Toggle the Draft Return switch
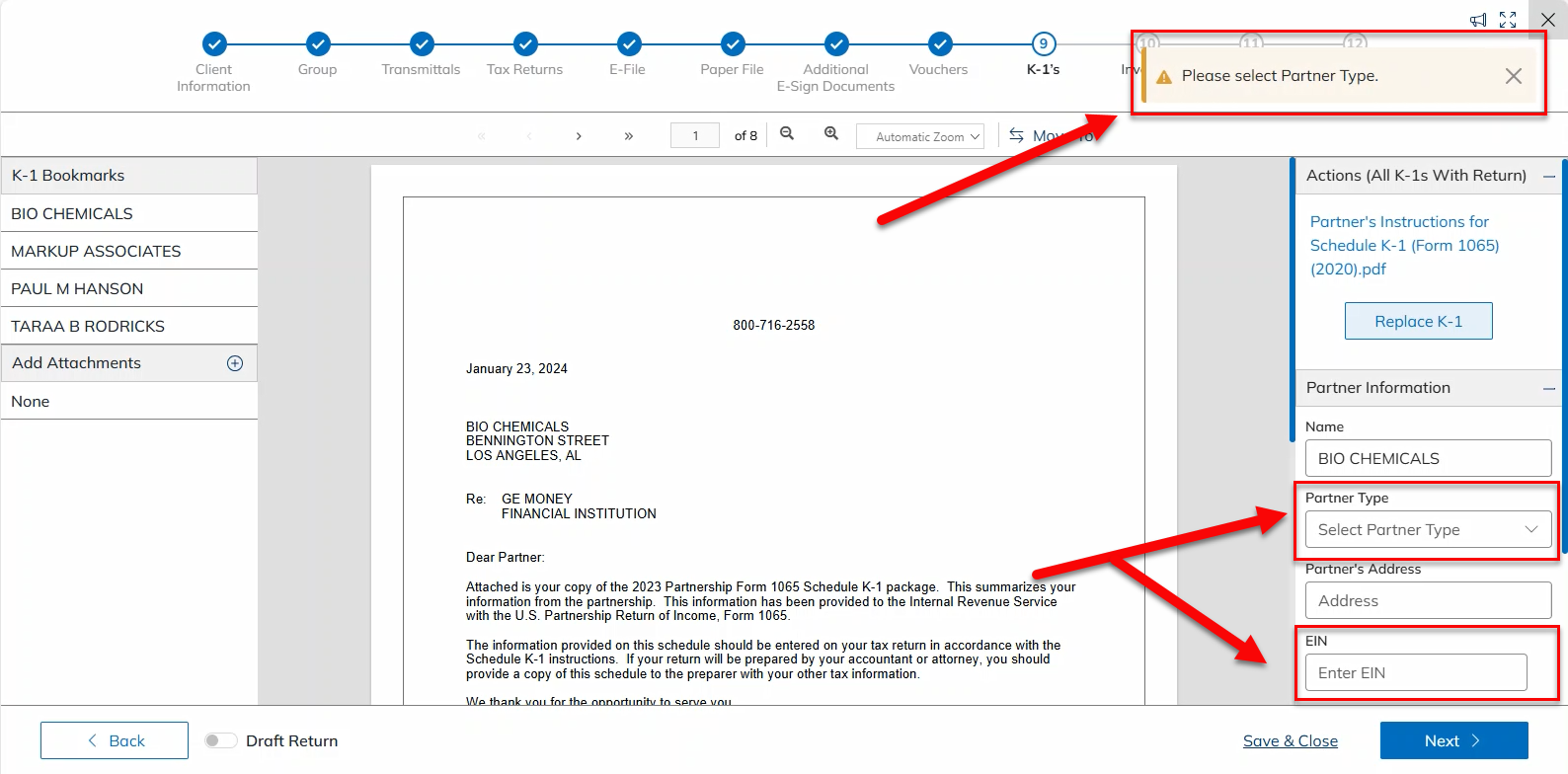Image resolution: width=1568 pixels, height=774 pixels. pyautogui.click(x=220, y=740)
